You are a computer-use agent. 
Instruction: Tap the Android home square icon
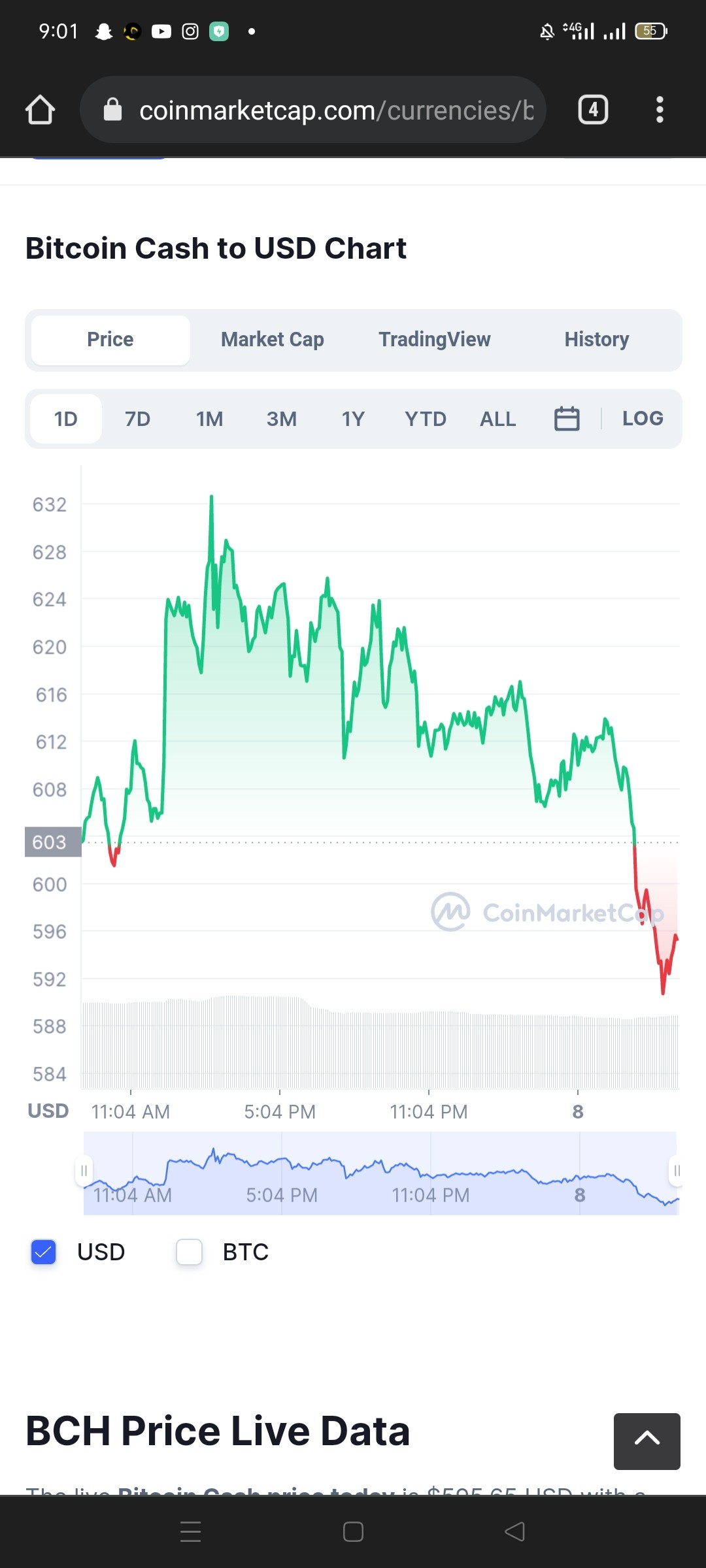pos(353,1531)
